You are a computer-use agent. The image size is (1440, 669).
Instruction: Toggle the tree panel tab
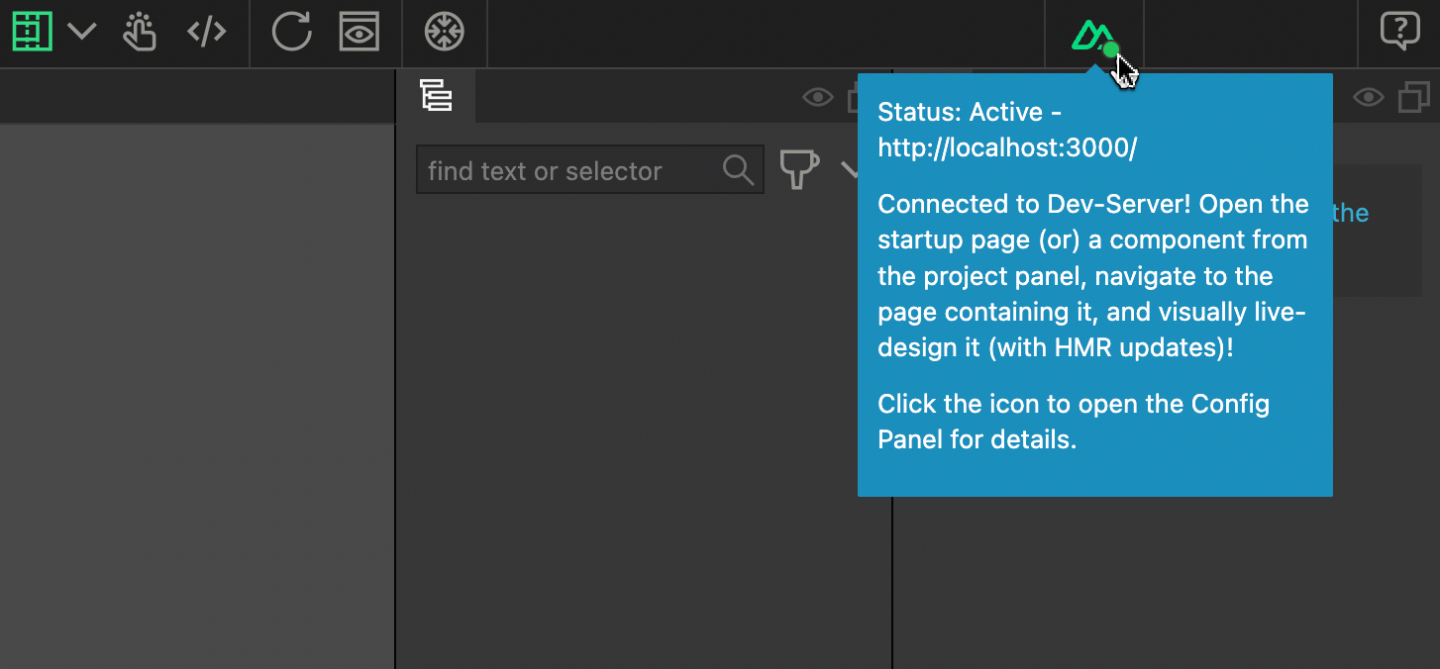point(436,96)
